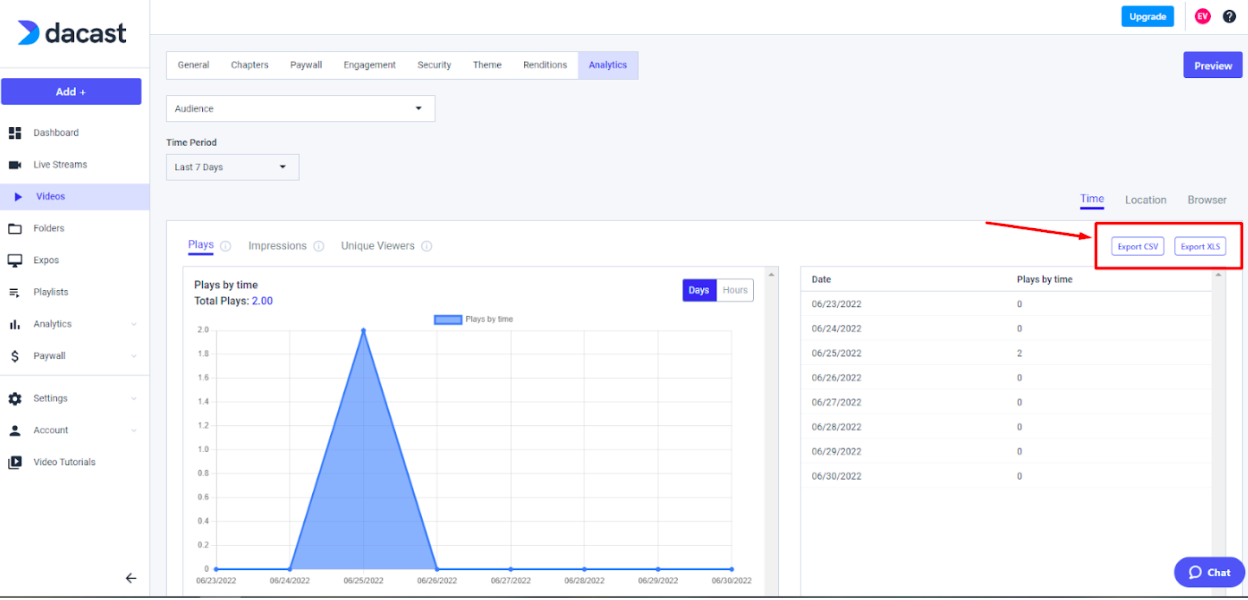The width and height of the screenshot is (1248, 600).
Task: Open the Last 7 Days dropdown
Action: point(232,167)
